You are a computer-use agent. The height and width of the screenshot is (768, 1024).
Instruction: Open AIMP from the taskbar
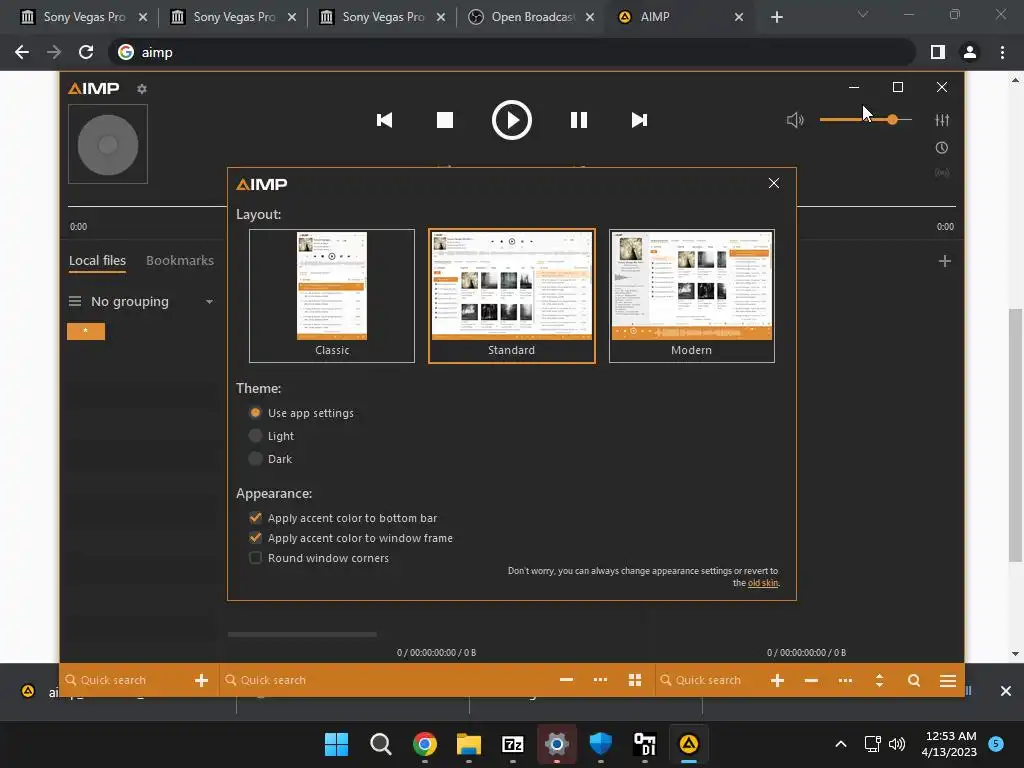pos(688,744)
